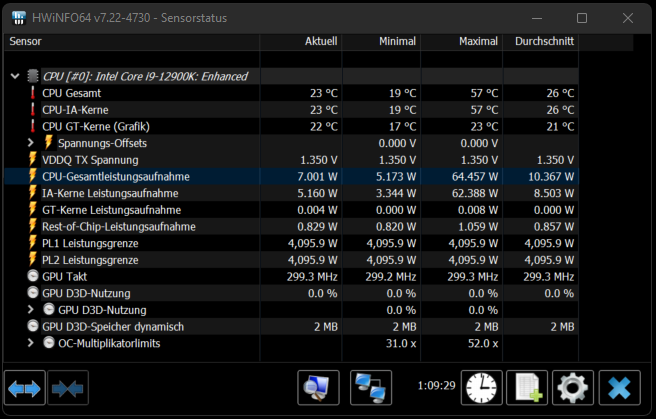656x419 pixels.
Task: Maximize the HWiNFO64 Sensorstatus window
Action: pos(582,18)
